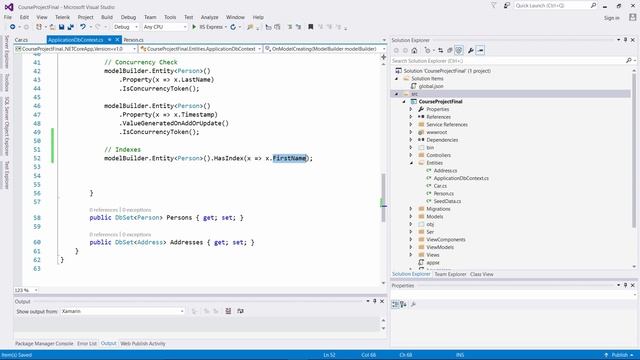Click the Undo toolbar icon
Viewport: 640px width, 360px height.
[x=83, y=27]
